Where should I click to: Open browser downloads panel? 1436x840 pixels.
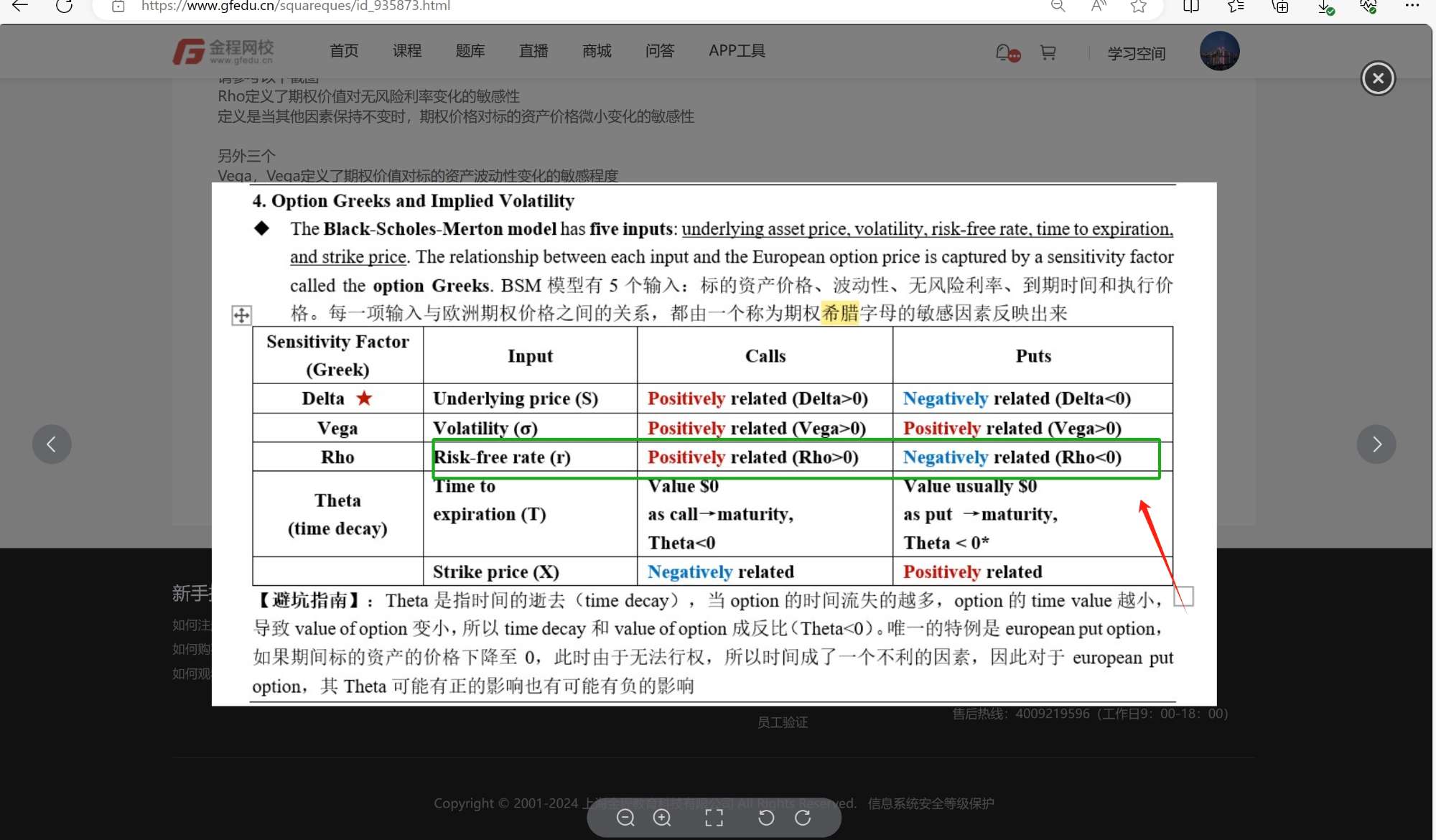pos(1324,6)
